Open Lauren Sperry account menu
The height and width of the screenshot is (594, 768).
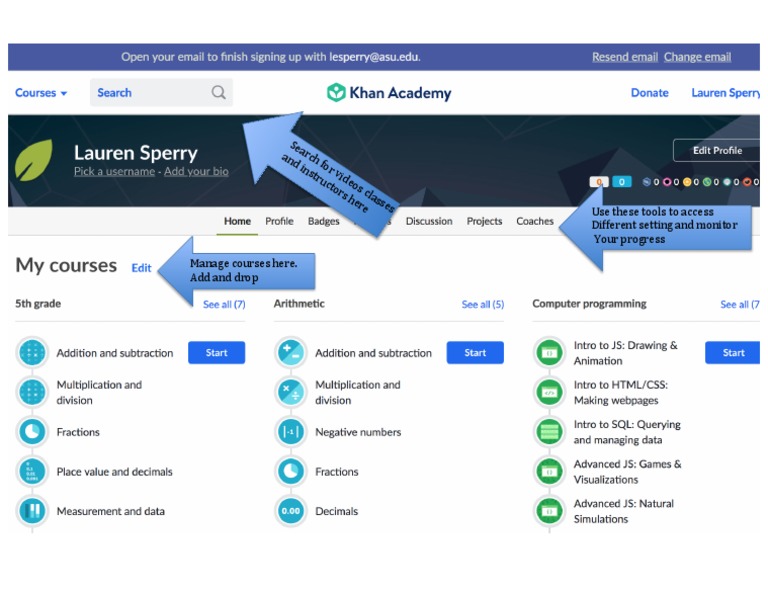click(x=725, y=93)
